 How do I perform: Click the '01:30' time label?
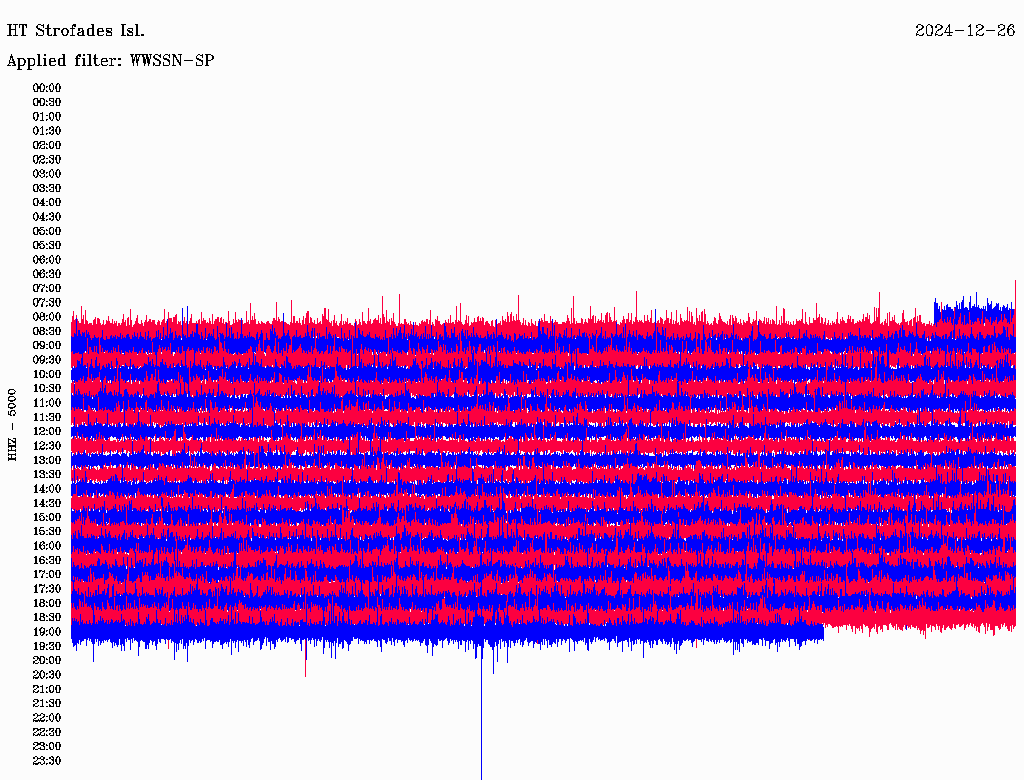click(47, 131)
